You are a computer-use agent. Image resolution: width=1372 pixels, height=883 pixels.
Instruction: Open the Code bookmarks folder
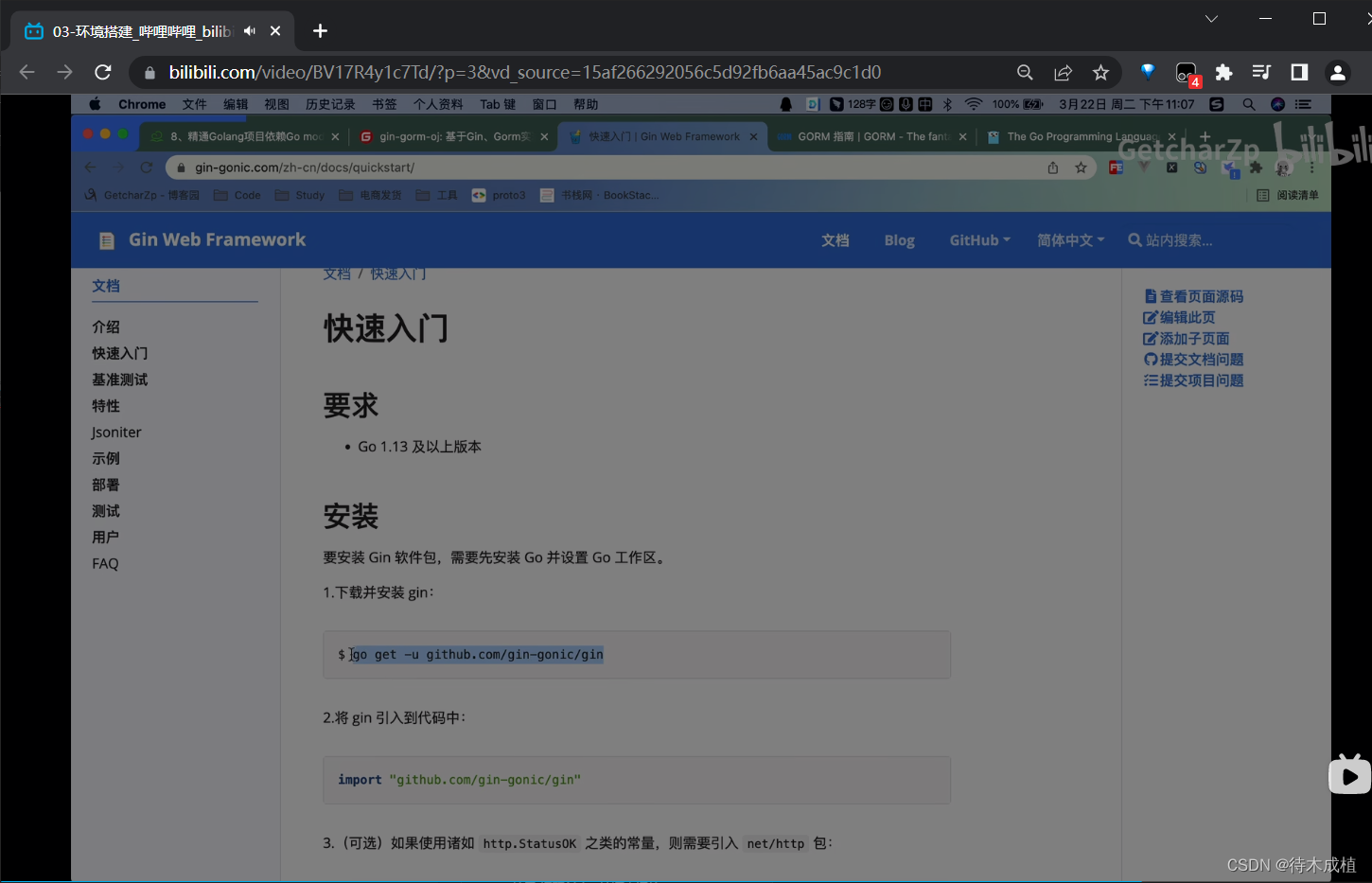(237, 195)
